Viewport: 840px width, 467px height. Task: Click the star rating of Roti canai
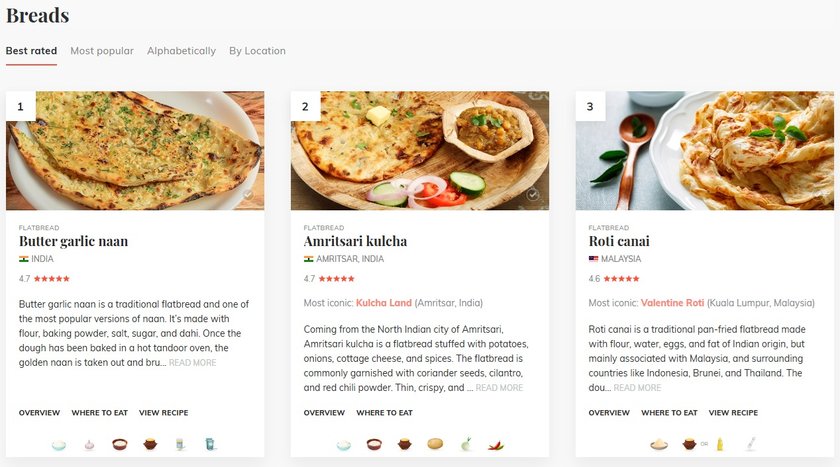click(621, 279)
